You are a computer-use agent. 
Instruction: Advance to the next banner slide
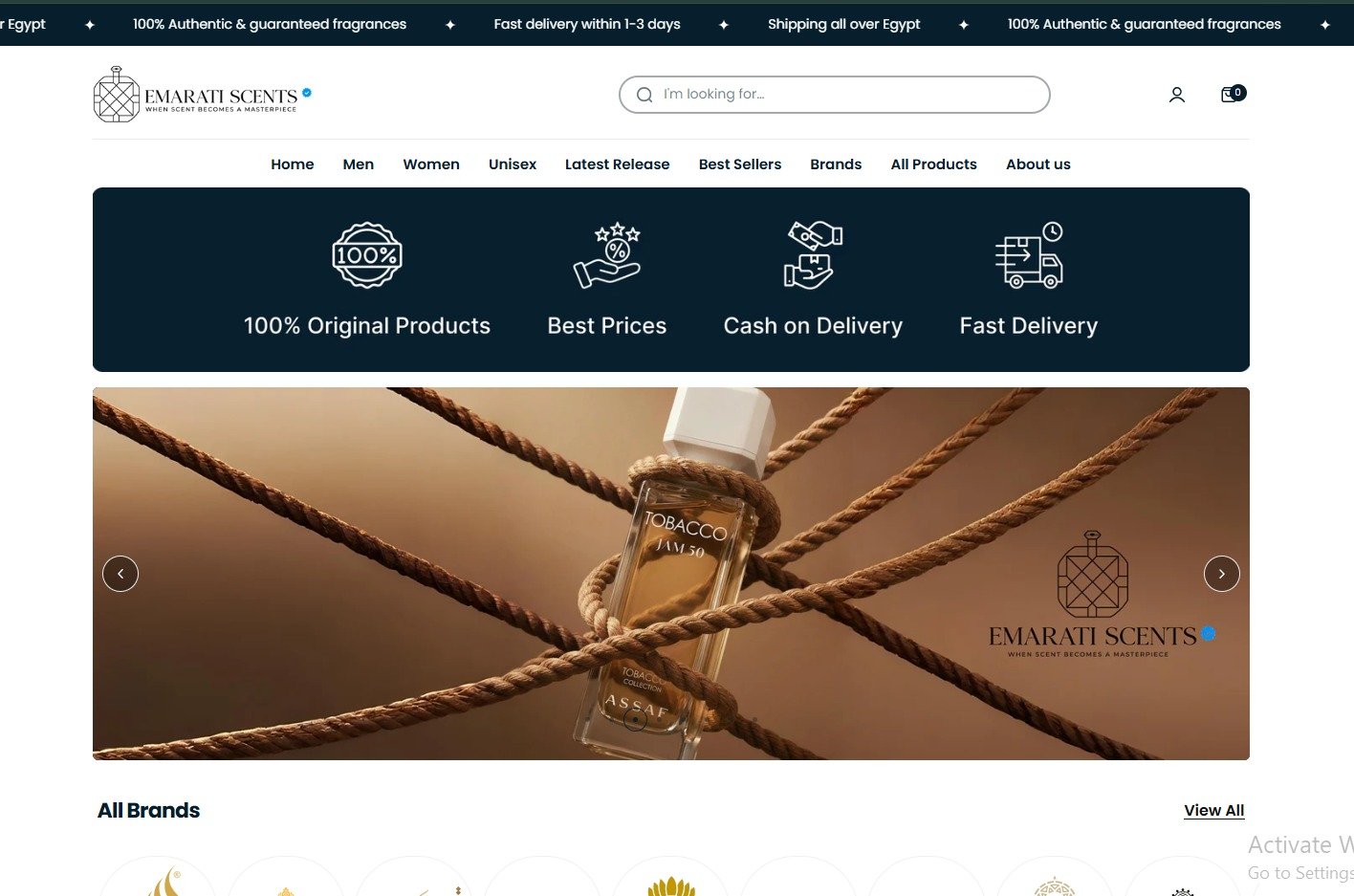1221,574
